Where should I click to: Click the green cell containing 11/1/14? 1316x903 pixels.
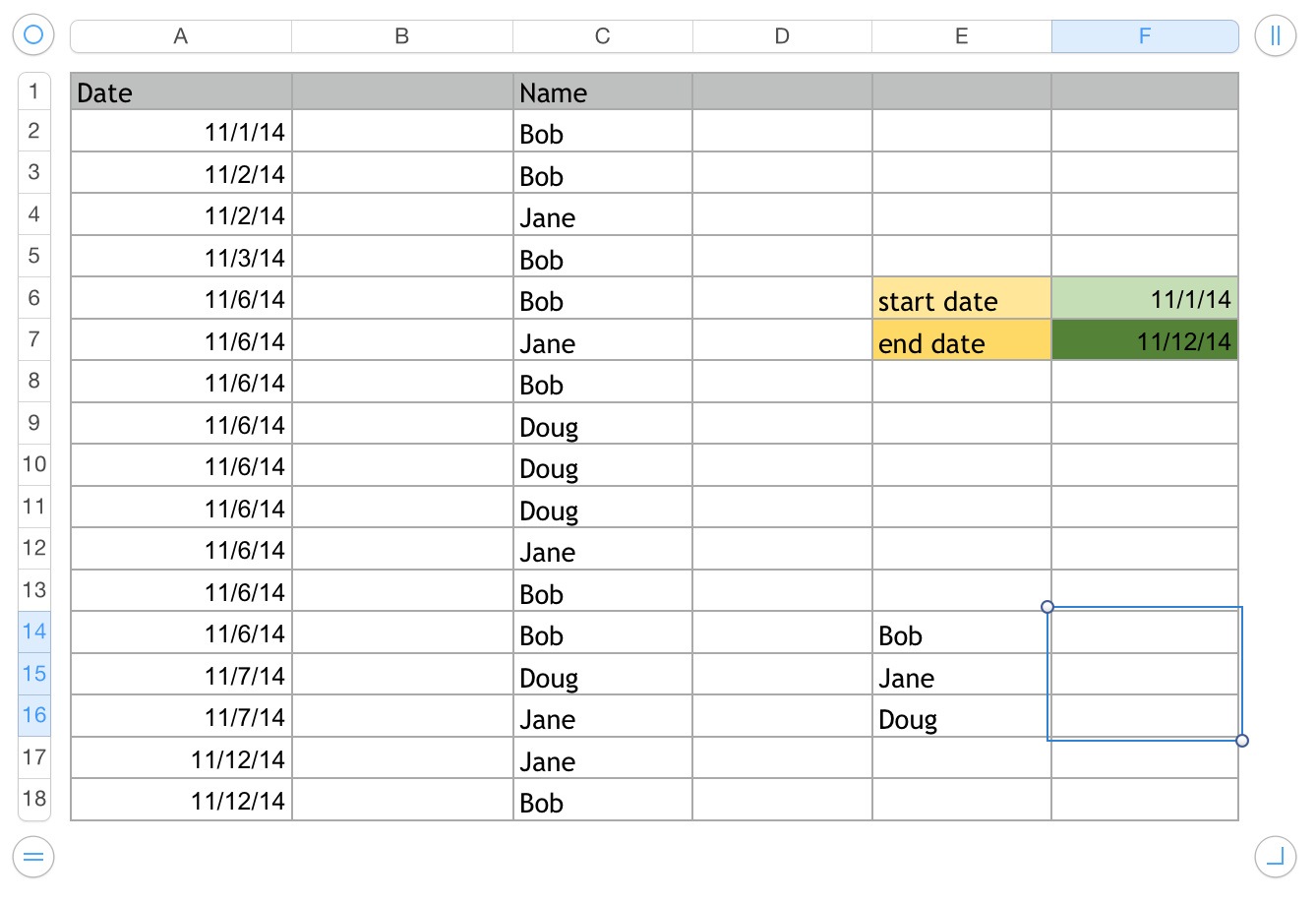click(x=1145, y=299)
